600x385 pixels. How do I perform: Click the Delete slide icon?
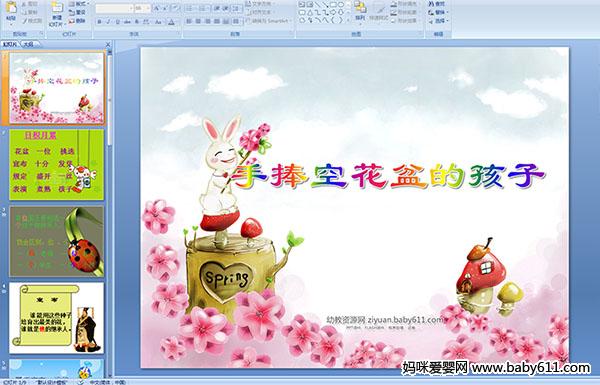(77, 20)
